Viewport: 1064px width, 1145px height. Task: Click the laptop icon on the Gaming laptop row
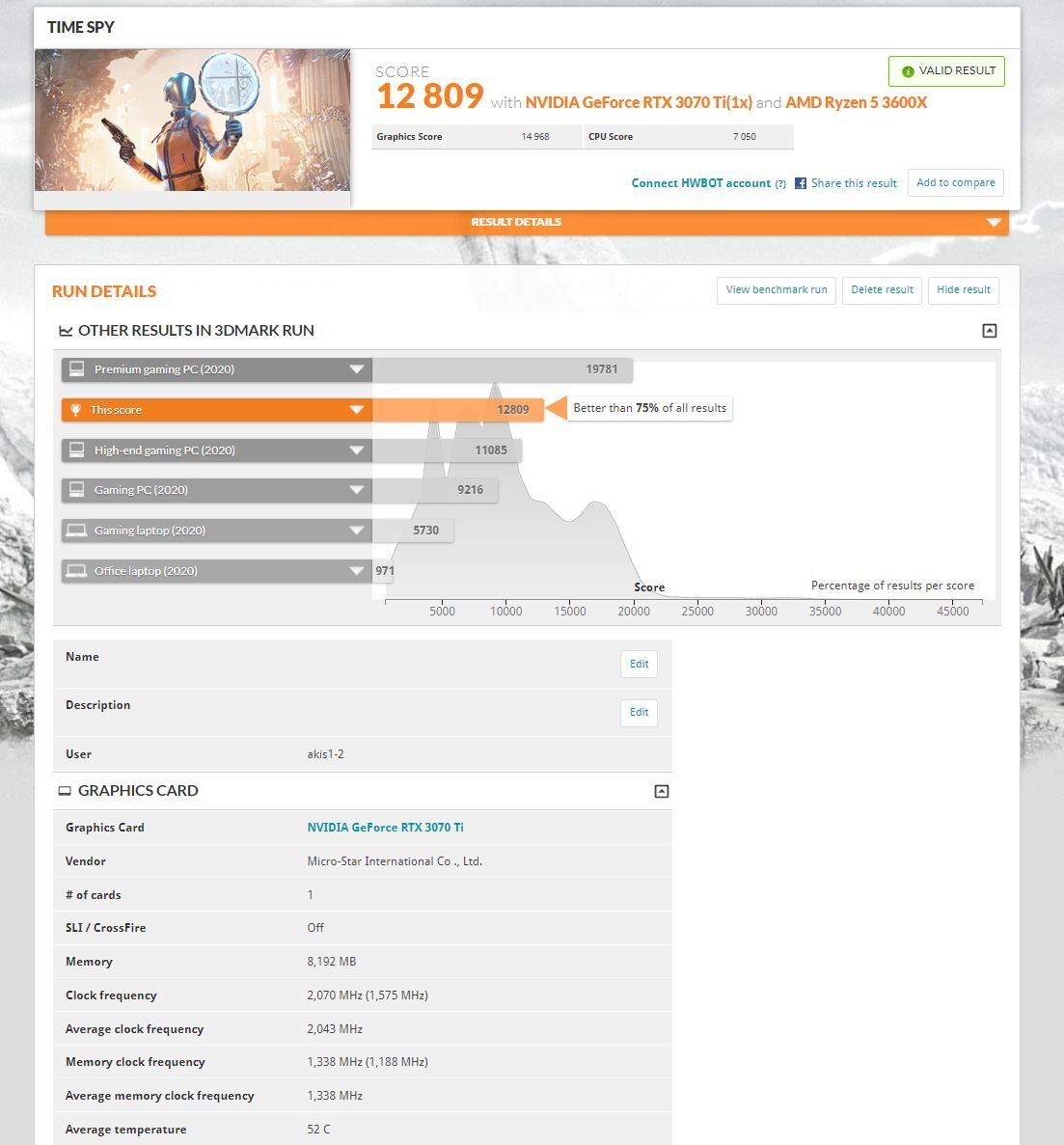point(76,531)
